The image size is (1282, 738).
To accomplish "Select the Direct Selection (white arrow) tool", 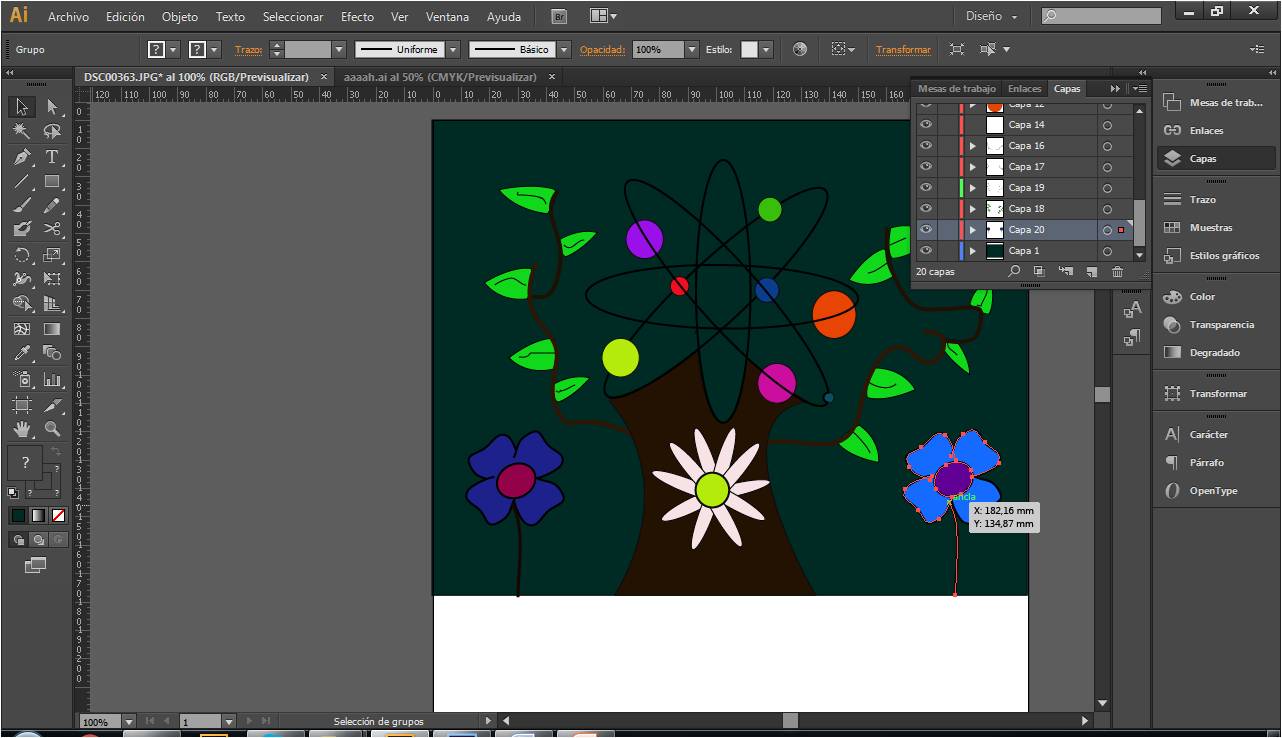I will (x=52, y=107).
